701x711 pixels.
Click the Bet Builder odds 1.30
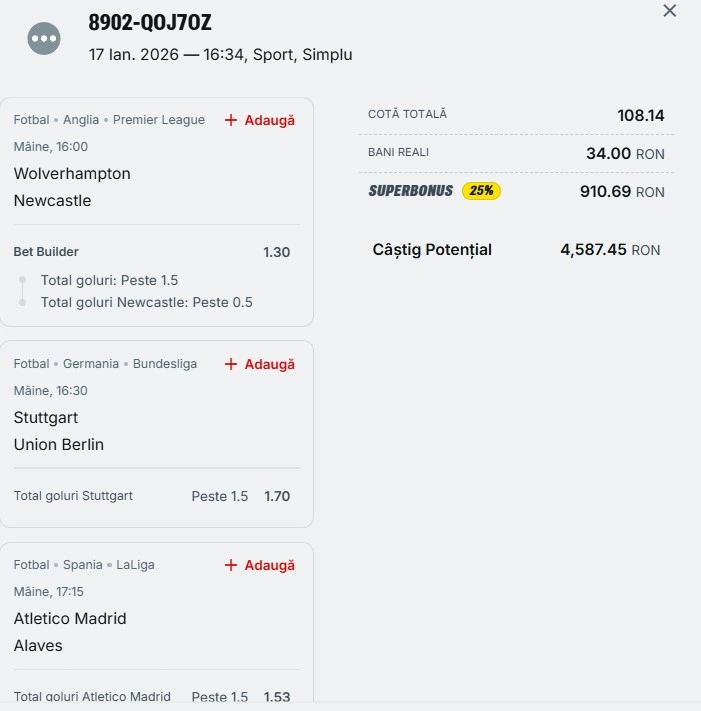277,252
